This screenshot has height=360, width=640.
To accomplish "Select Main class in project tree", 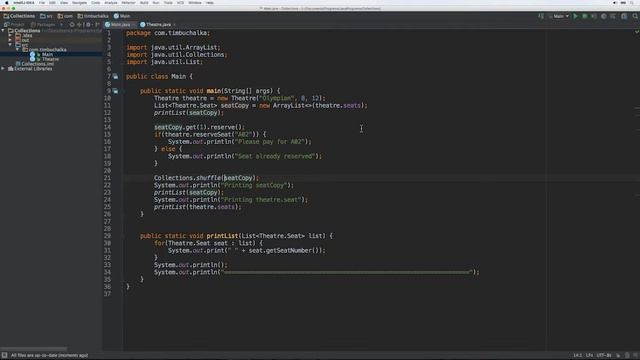I will pyautogui.click(x=47, y=54).
